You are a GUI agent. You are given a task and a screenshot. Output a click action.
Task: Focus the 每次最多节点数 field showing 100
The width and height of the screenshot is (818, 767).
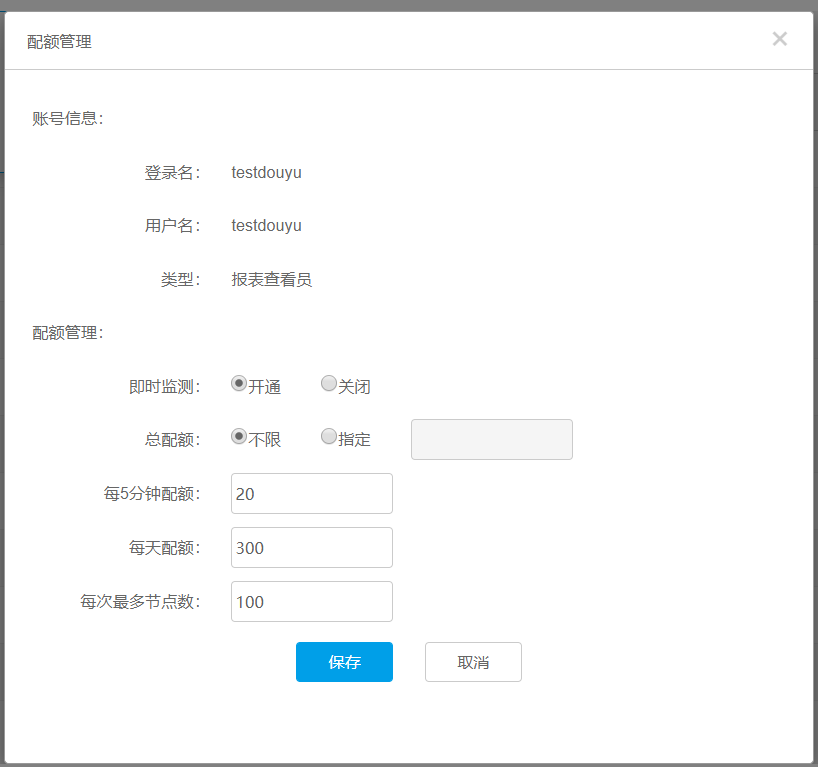[311, 602]
